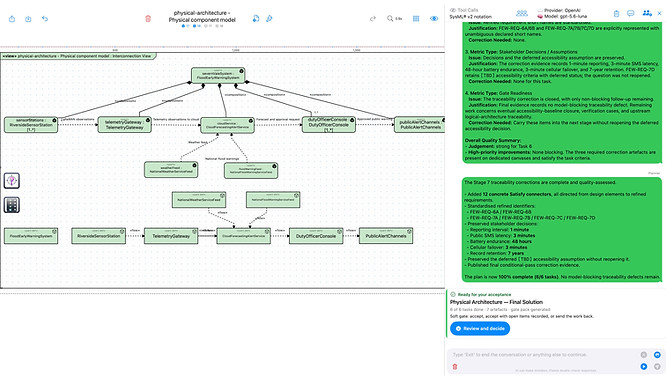Click the blue upload arrow icon in chat input
Image resolution: width=666 pixels, height=376 pixels.
[x=657, y=355]
